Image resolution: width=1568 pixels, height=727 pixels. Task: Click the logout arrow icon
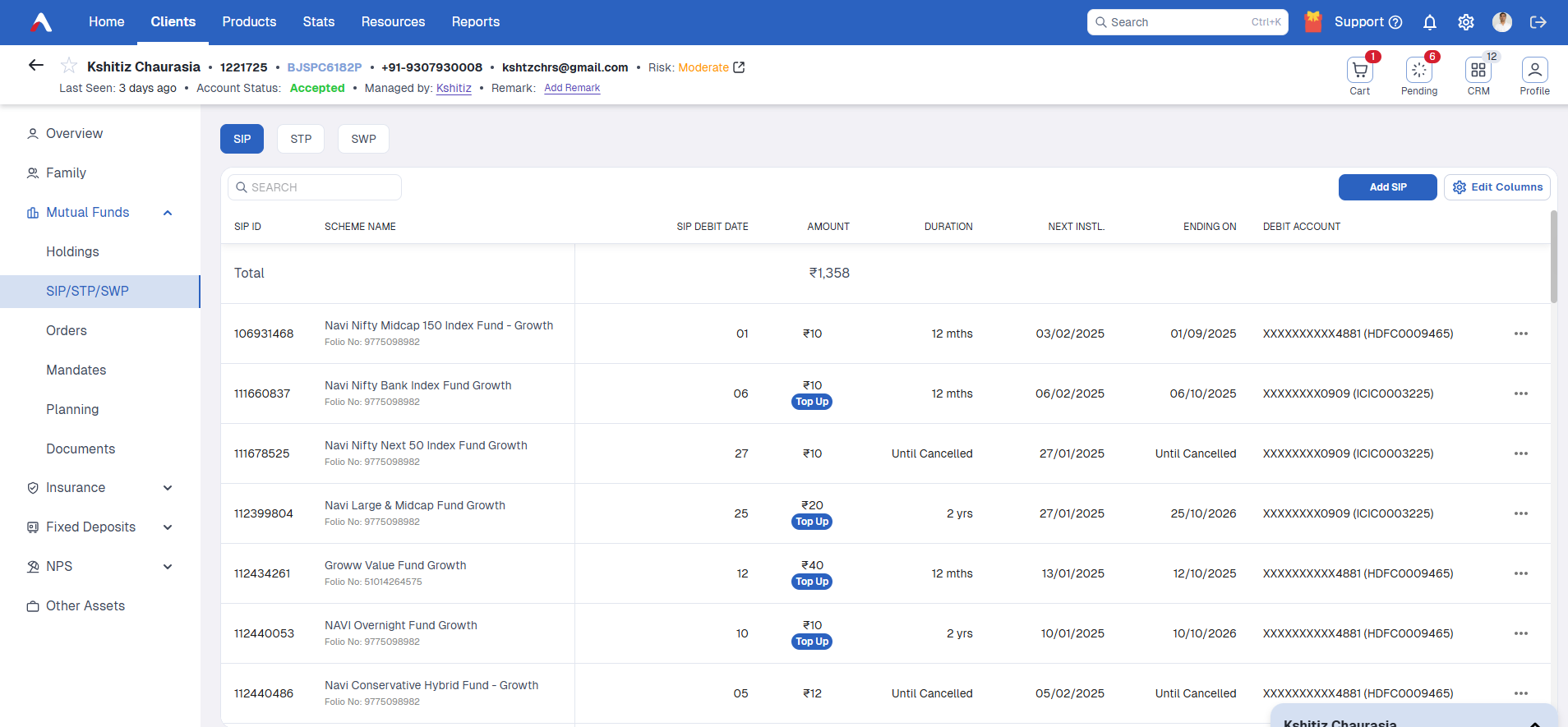click(x=1538, y=22)
